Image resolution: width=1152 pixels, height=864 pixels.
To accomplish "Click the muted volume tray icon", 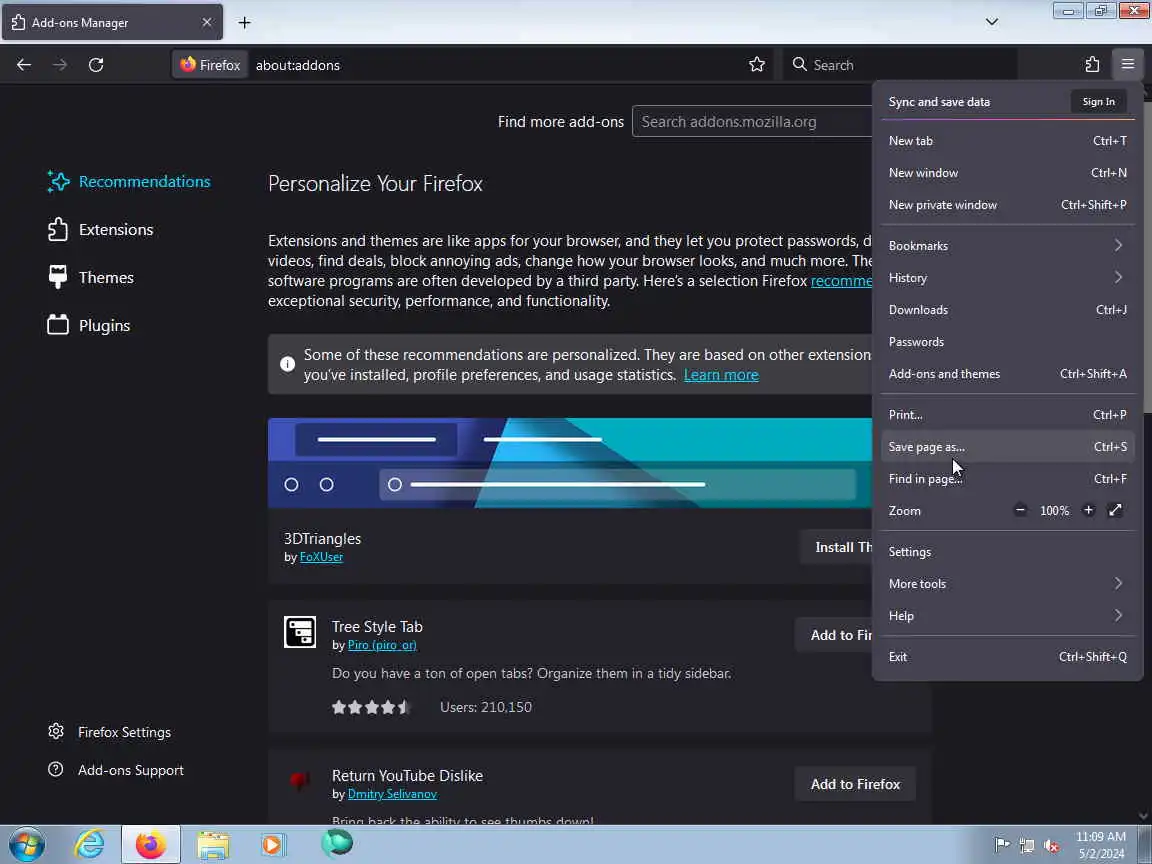I will (x=1051, y=845).
